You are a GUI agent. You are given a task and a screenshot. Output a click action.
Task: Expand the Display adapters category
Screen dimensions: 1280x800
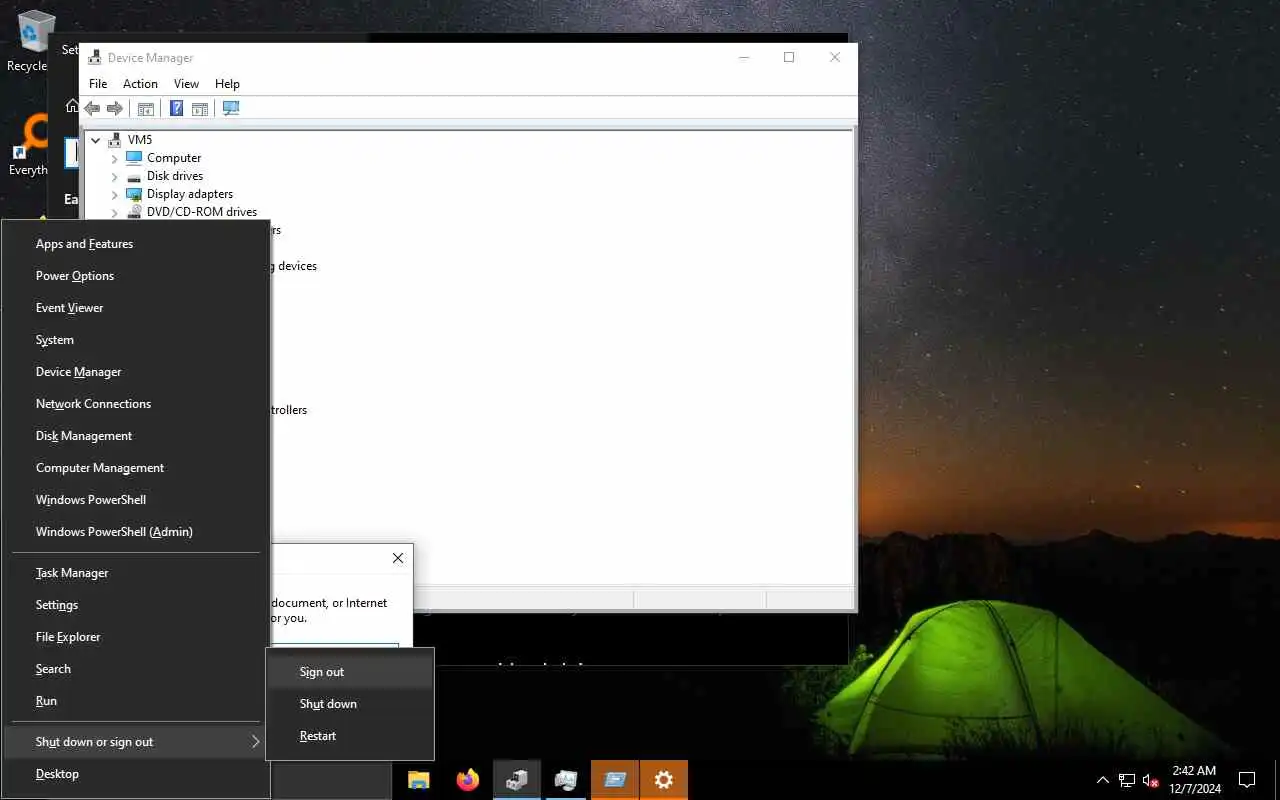click(x=114, y=194)
